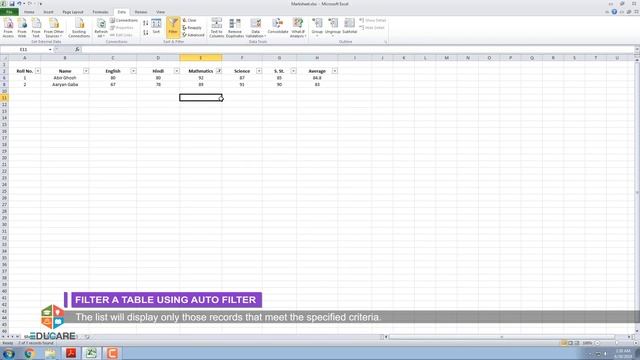This screenshot has width=640, height=360.
Task: Click the horizontal scrollbar thumb
Action: coord(502,337)
